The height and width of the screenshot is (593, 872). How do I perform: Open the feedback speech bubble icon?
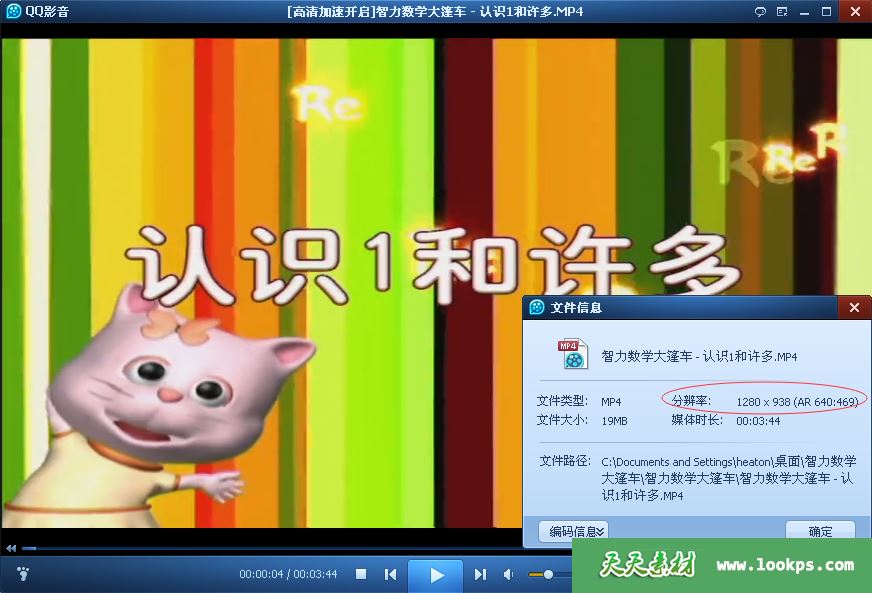[x=760, y=11]
